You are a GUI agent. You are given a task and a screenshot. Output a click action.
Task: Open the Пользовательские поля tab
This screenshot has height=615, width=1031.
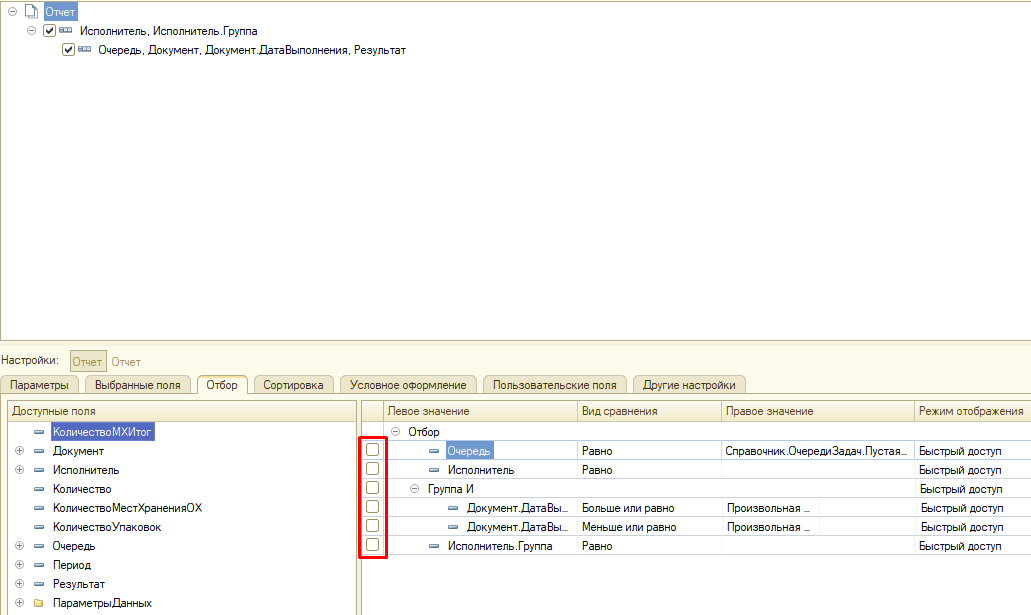[x=554, y=385]
